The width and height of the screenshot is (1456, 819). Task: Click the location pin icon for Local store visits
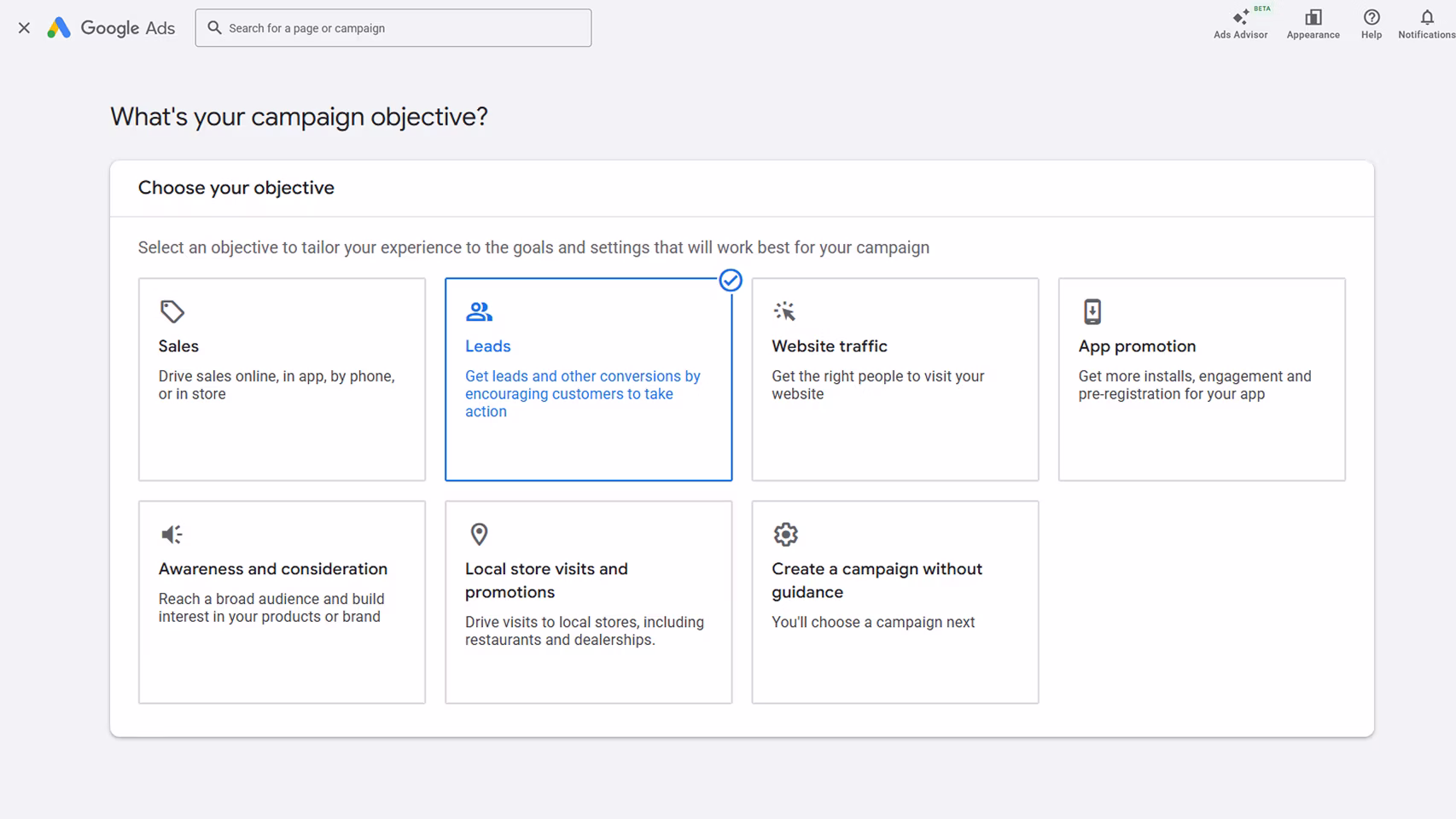click(479, 533)
